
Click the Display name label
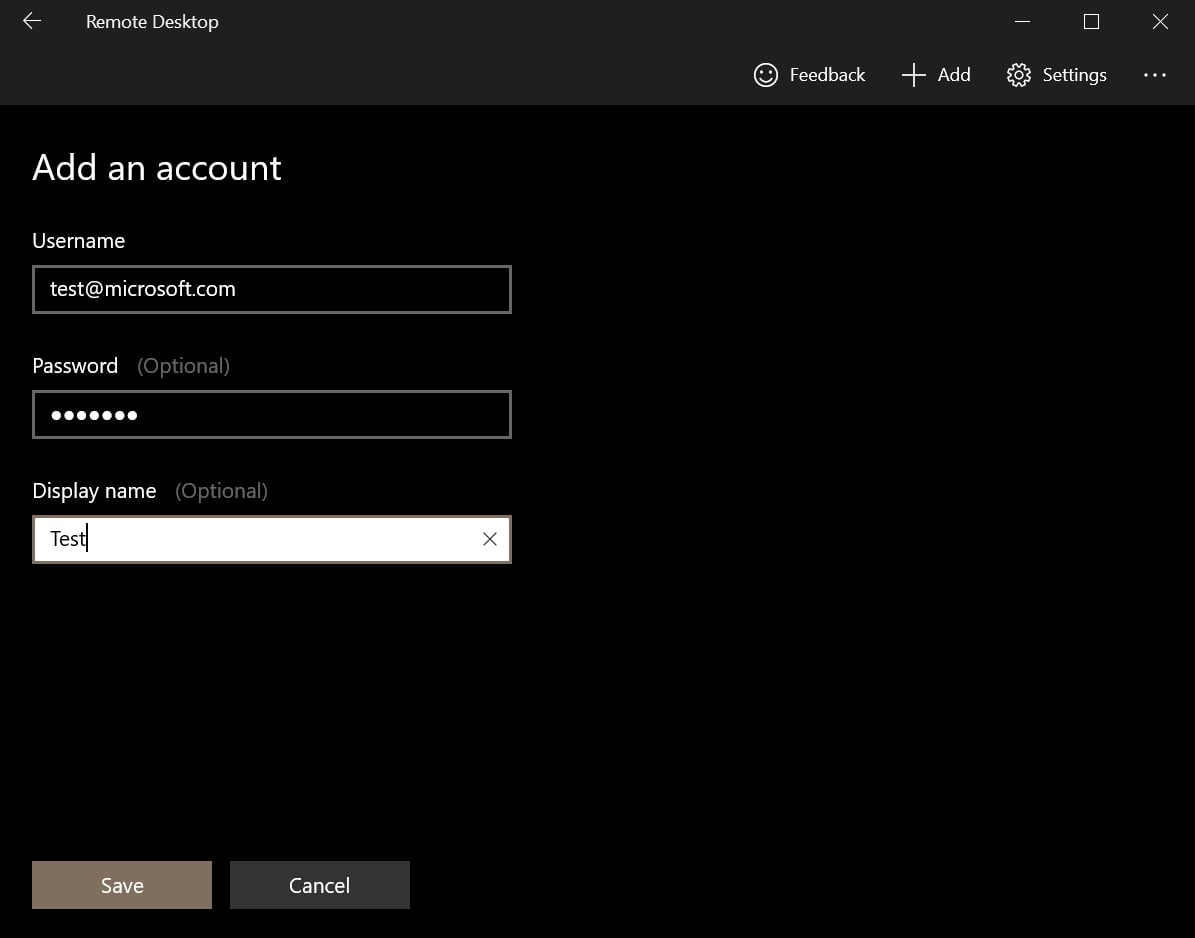click(94, 491)
